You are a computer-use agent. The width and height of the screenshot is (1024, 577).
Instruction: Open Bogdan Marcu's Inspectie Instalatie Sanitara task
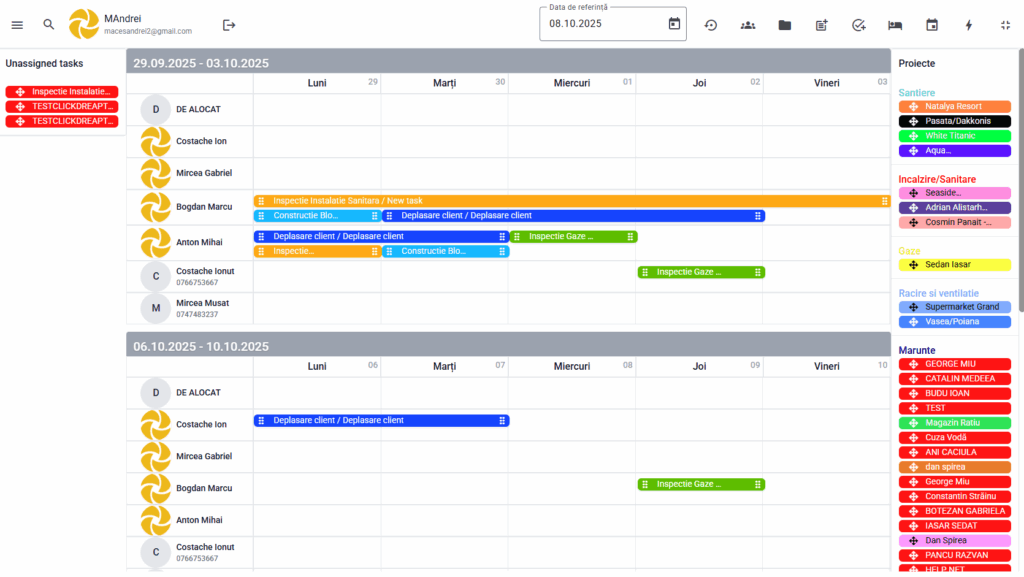coord(570,201)
